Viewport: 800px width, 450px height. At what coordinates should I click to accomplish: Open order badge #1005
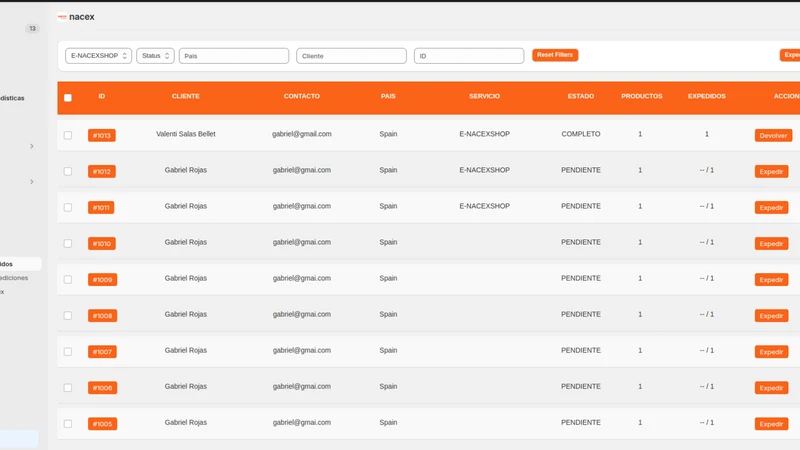pos(102,424)
